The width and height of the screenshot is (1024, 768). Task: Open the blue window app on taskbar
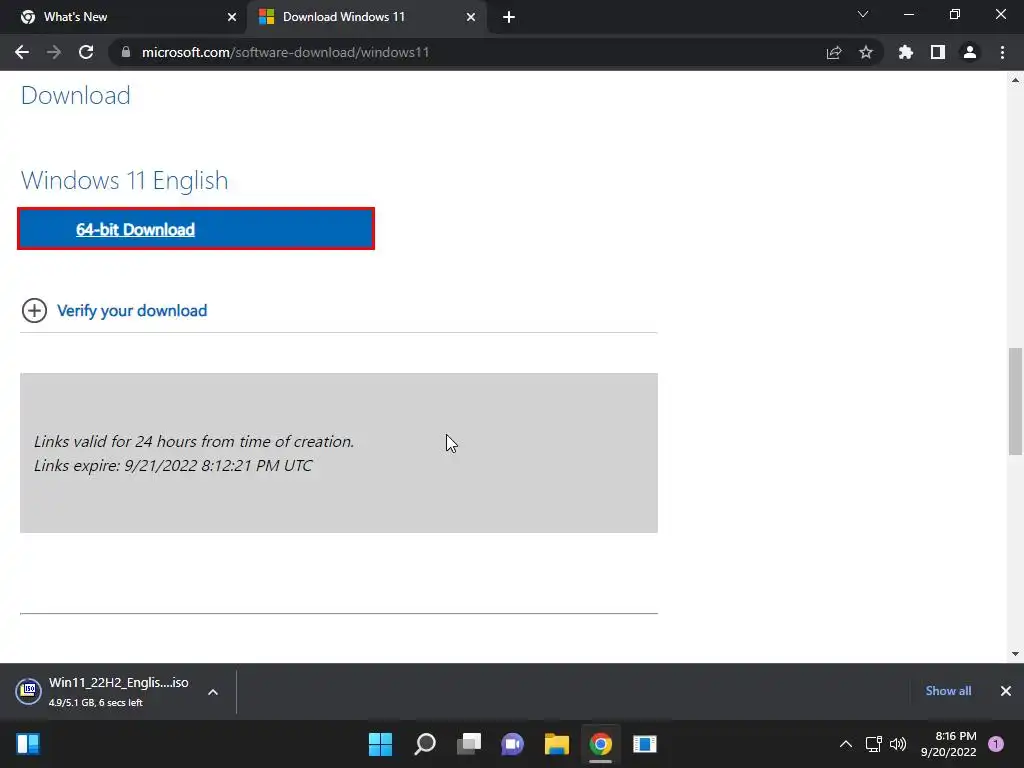tap(645, 744)
